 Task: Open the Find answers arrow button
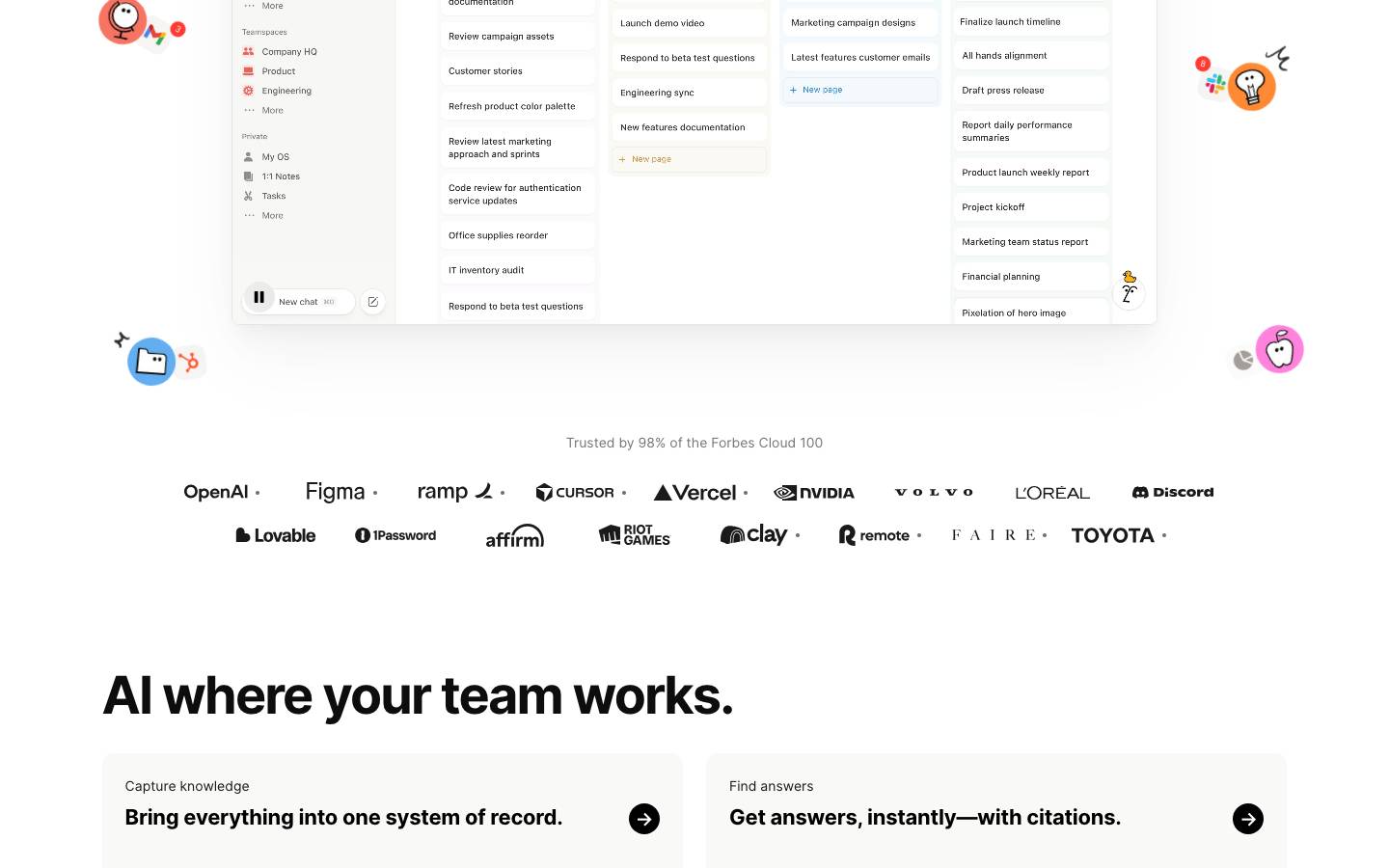pyautogui.click(x=1248, y=819)
